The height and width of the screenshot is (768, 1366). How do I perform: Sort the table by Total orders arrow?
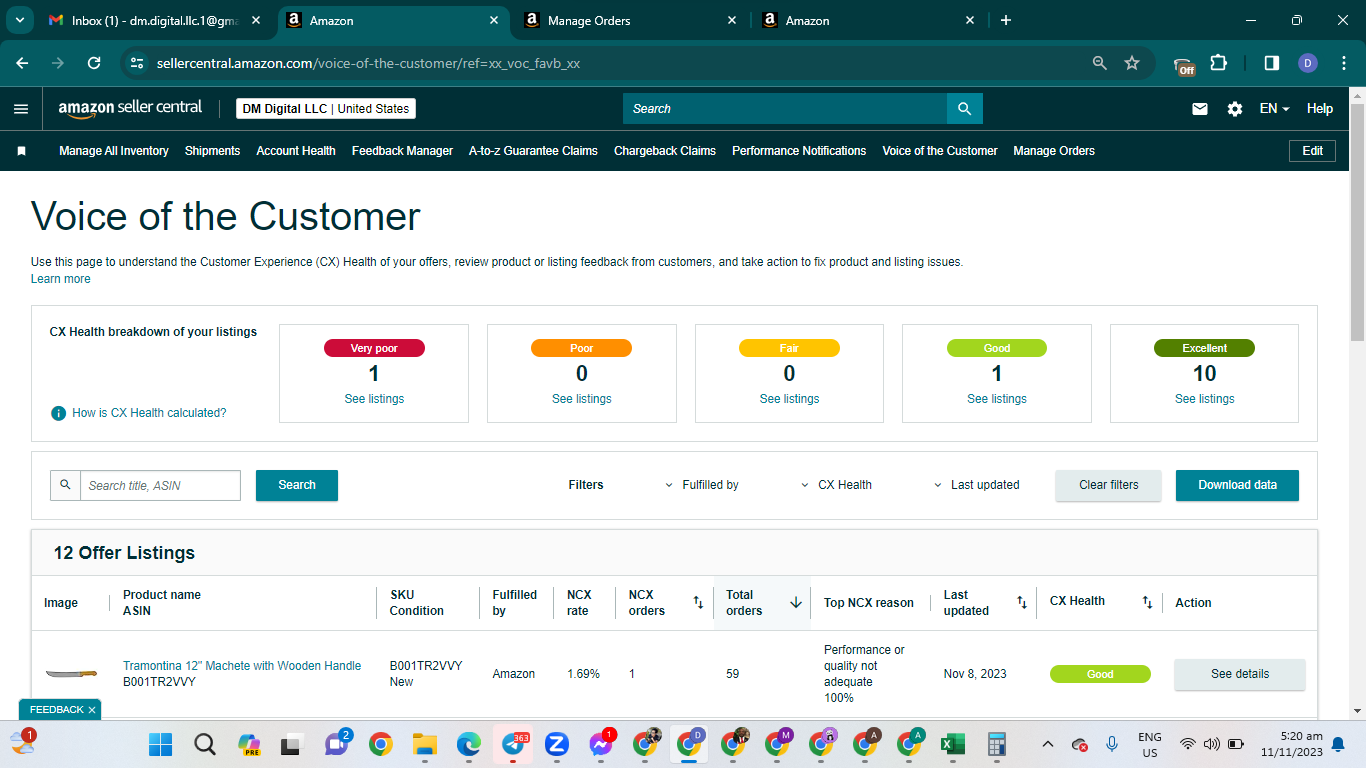click(x=796, y=603)
